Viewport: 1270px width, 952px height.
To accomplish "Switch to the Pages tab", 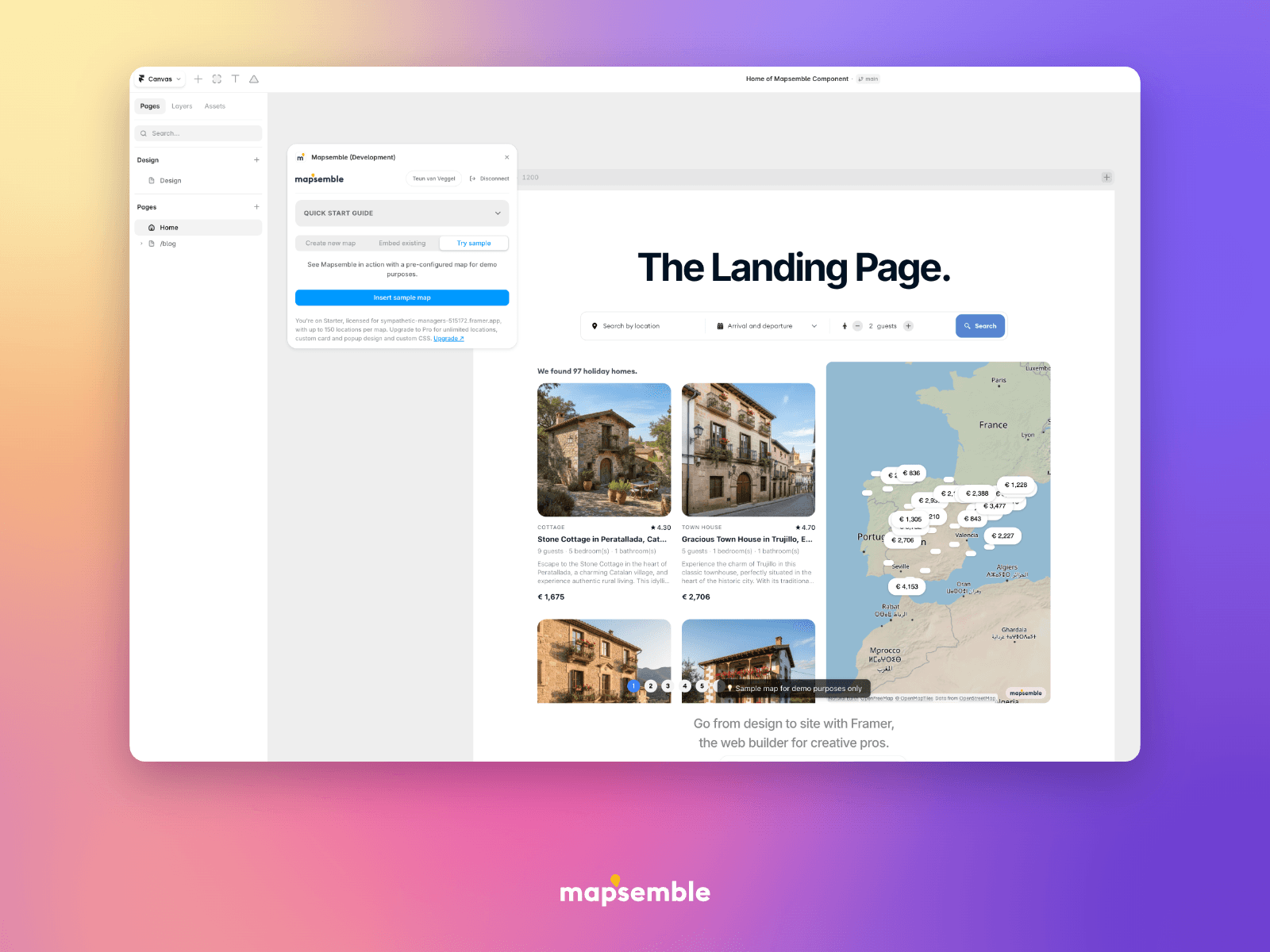I will (150, 106).
